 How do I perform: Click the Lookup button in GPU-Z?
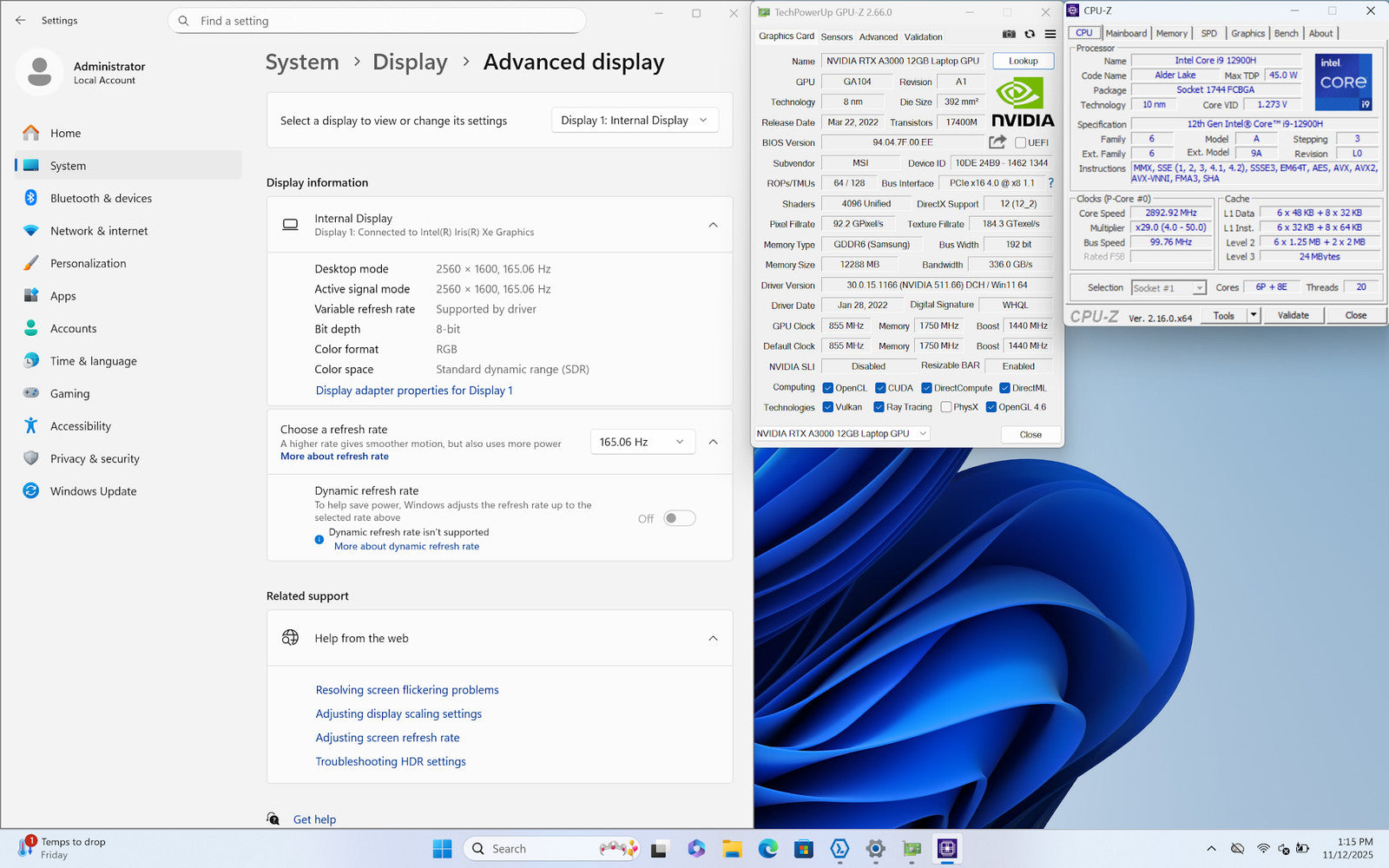[x=1023, y=61]
